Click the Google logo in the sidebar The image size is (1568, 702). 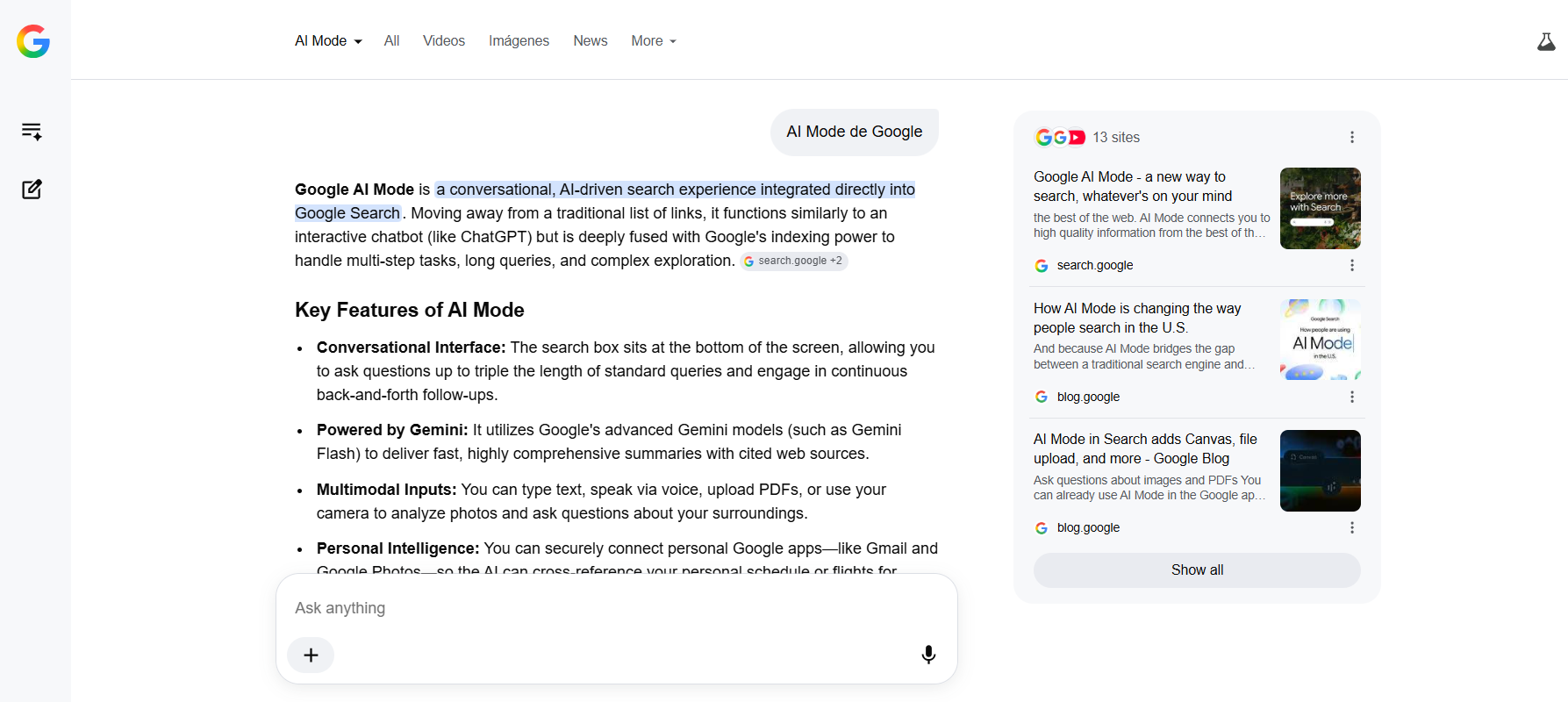pos(33,41)
